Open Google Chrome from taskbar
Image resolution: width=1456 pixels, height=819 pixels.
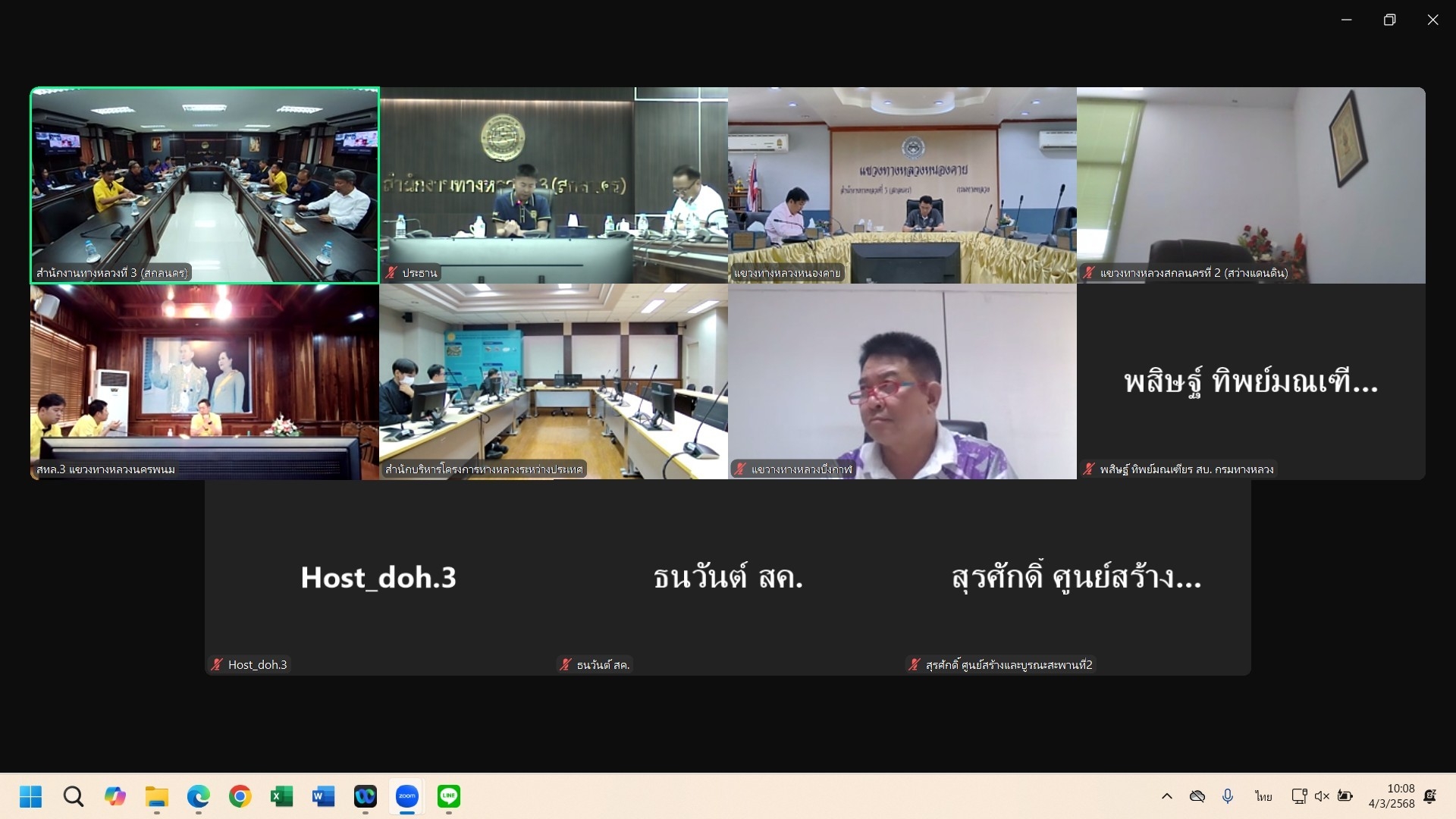(x=240, y=796)
